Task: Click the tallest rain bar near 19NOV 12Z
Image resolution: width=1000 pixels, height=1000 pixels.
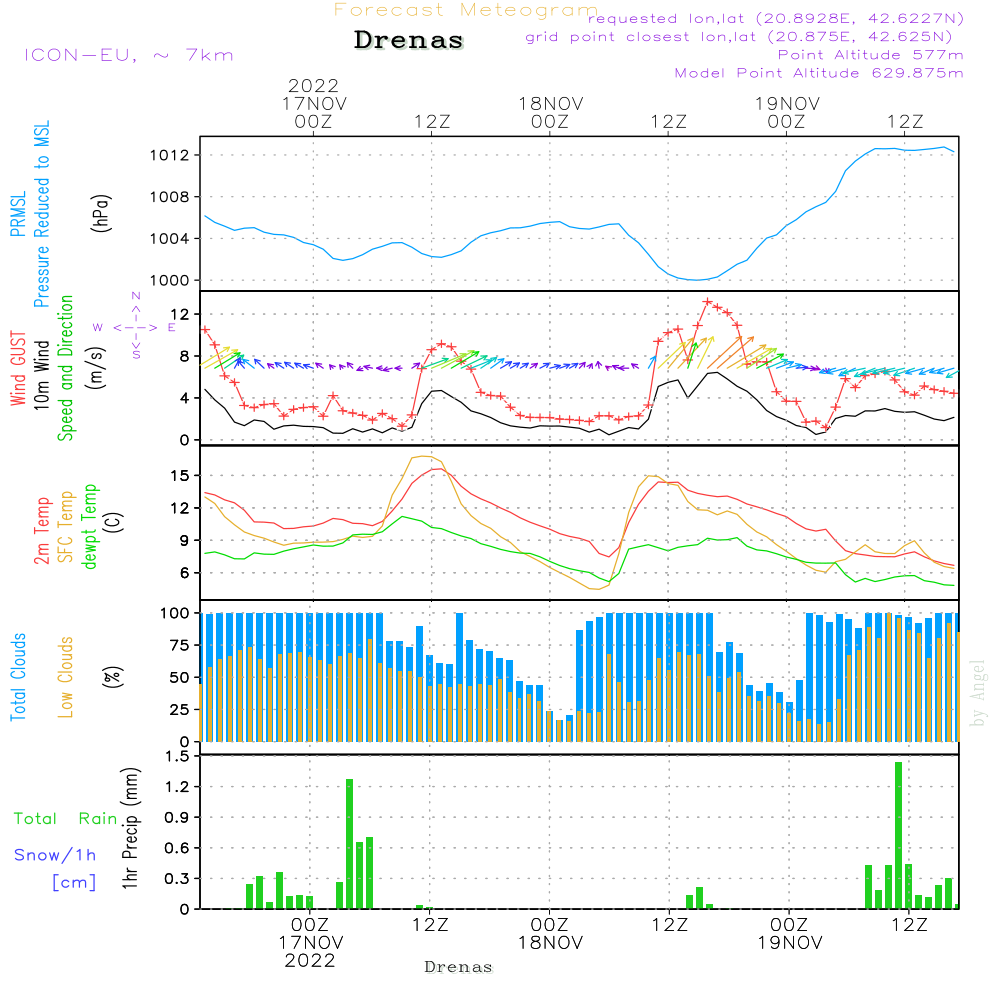Action: [x=899, y=835]
